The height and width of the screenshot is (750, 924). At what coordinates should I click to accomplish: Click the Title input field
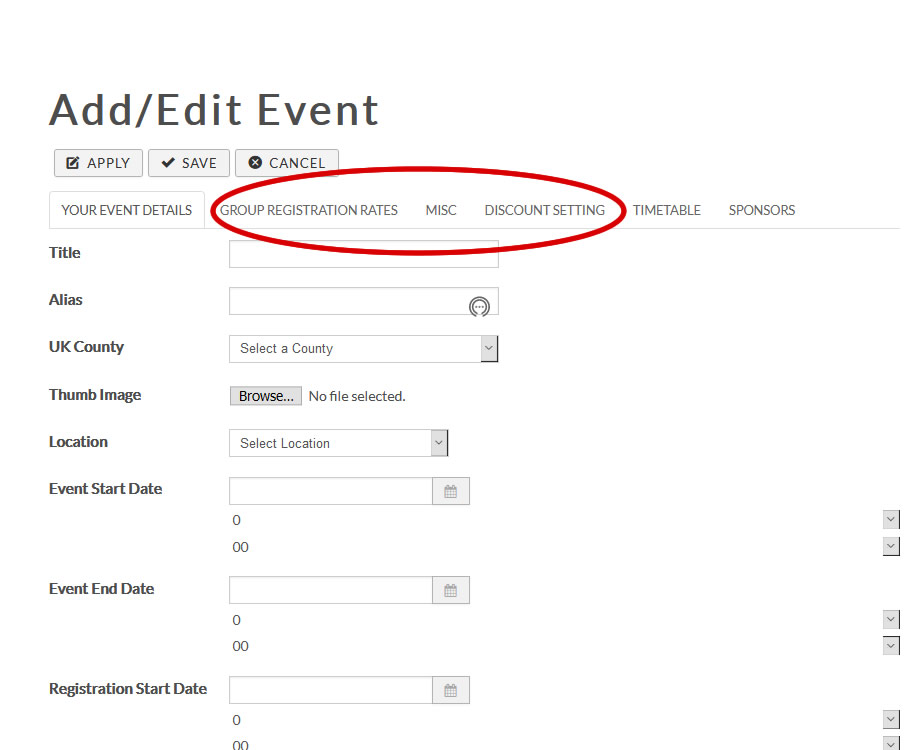coord(363,254)
